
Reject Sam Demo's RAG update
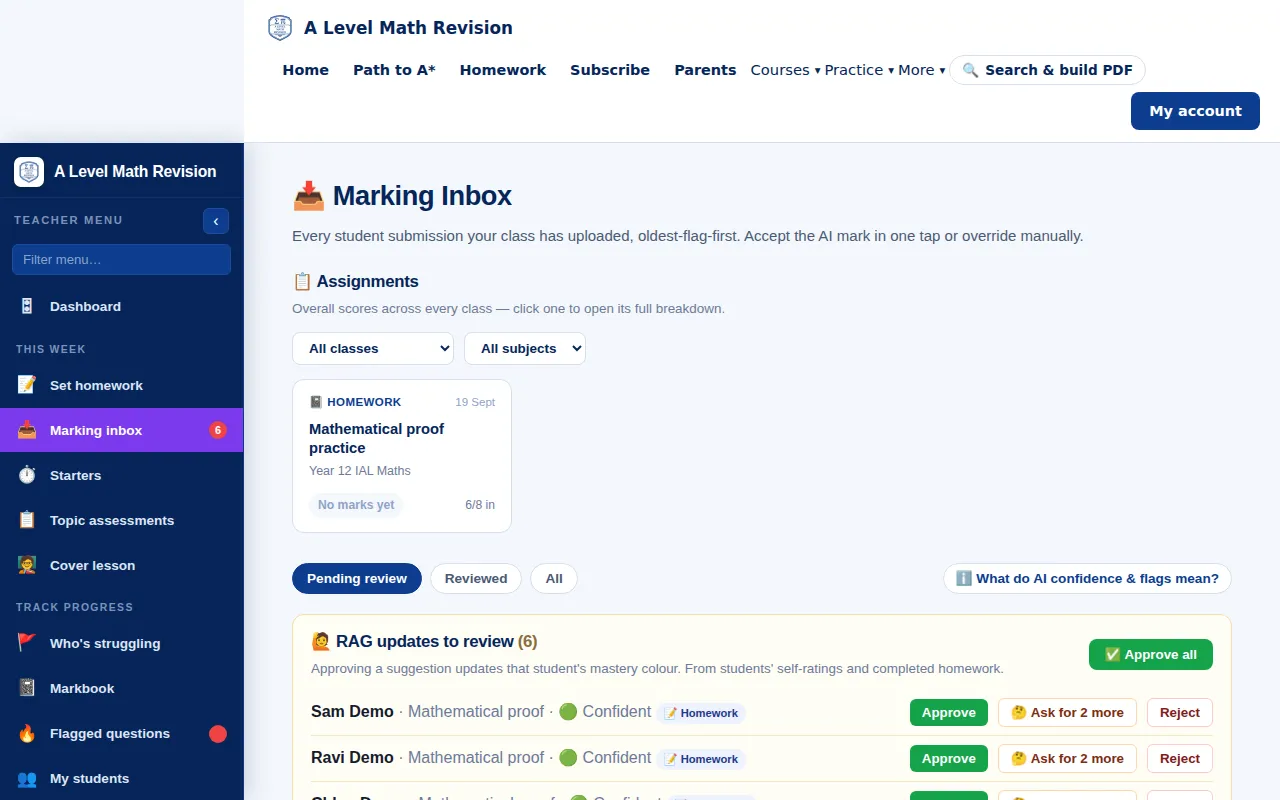click(1180, 713)
